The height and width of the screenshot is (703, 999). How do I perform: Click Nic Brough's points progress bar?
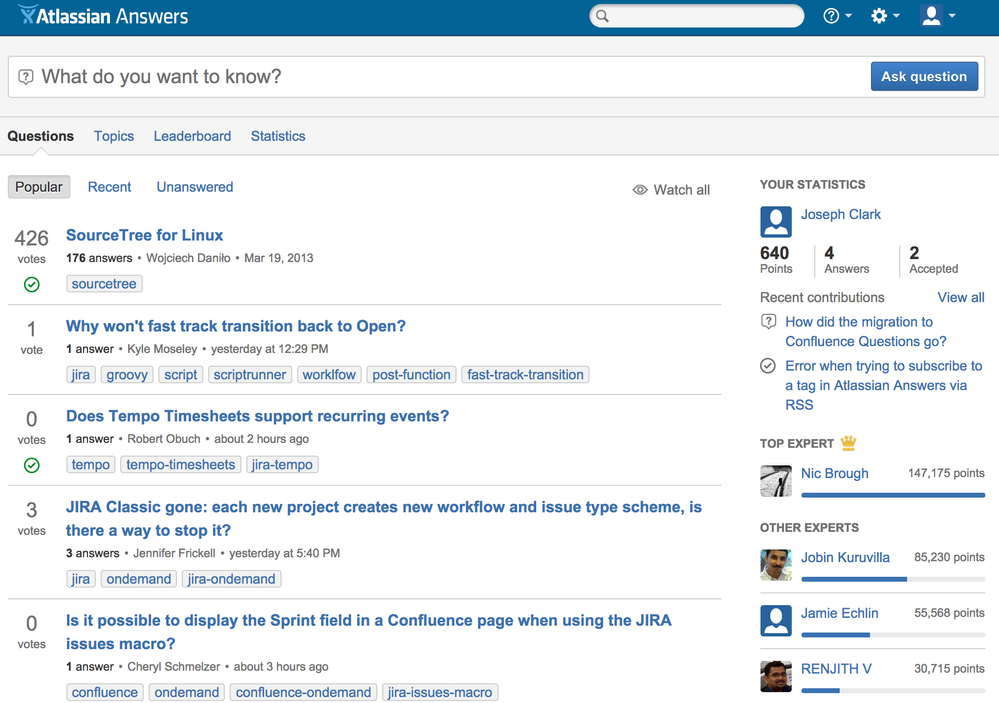893,495
